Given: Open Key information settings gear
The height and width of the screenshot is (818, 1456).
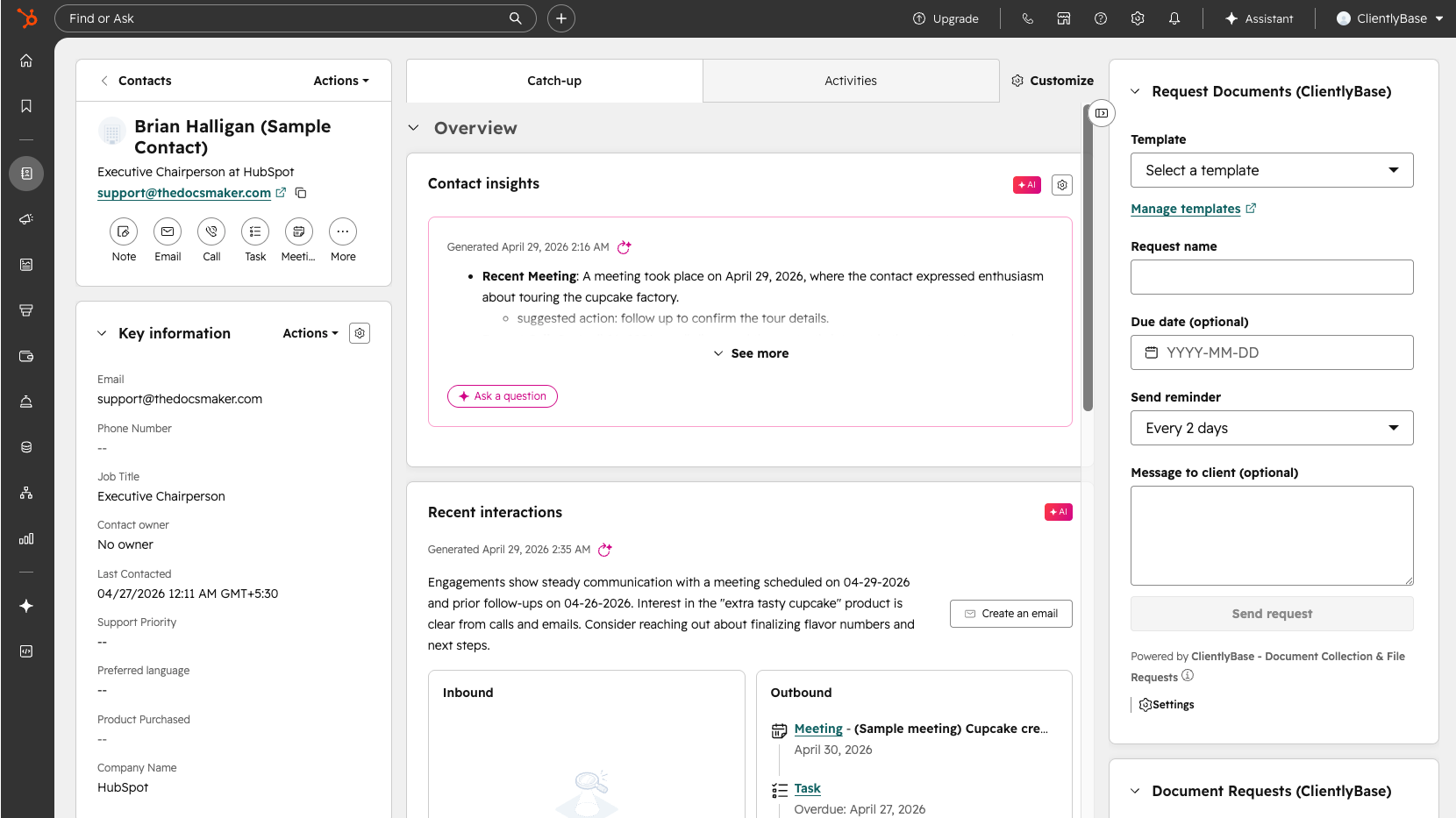Looking at the screenshot, I should (x=360, y=333).
